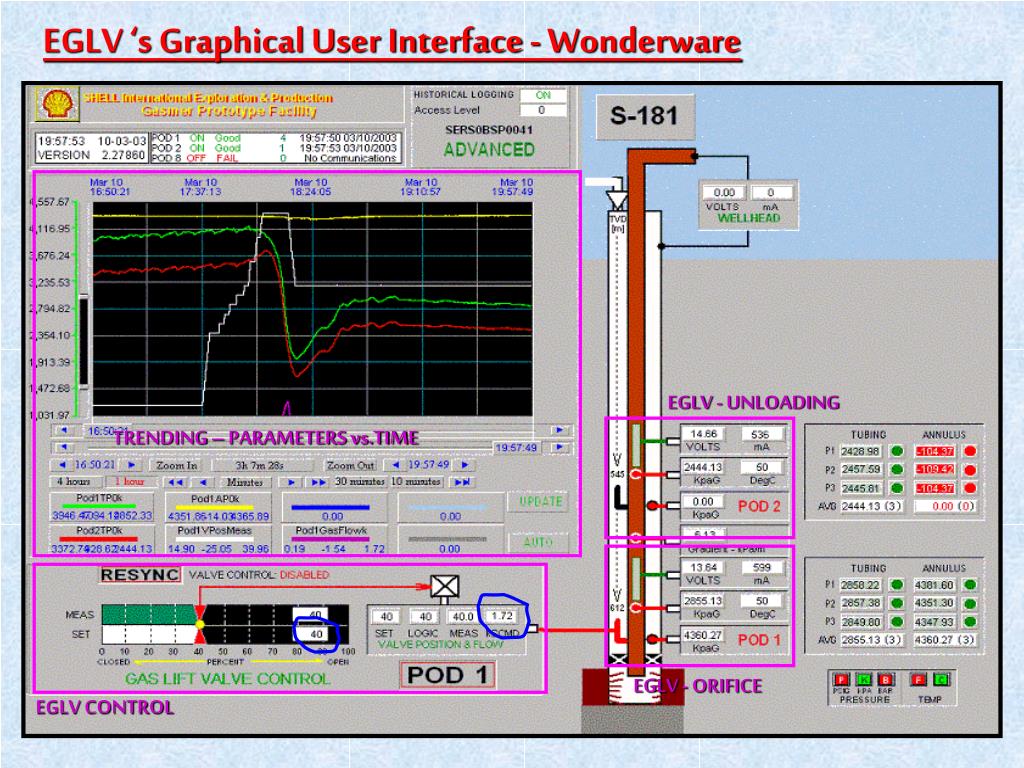This screenshot has height=768, width=1024.
Task: Click vertical scale slider left of trend
Action: [x=84, y=342]
